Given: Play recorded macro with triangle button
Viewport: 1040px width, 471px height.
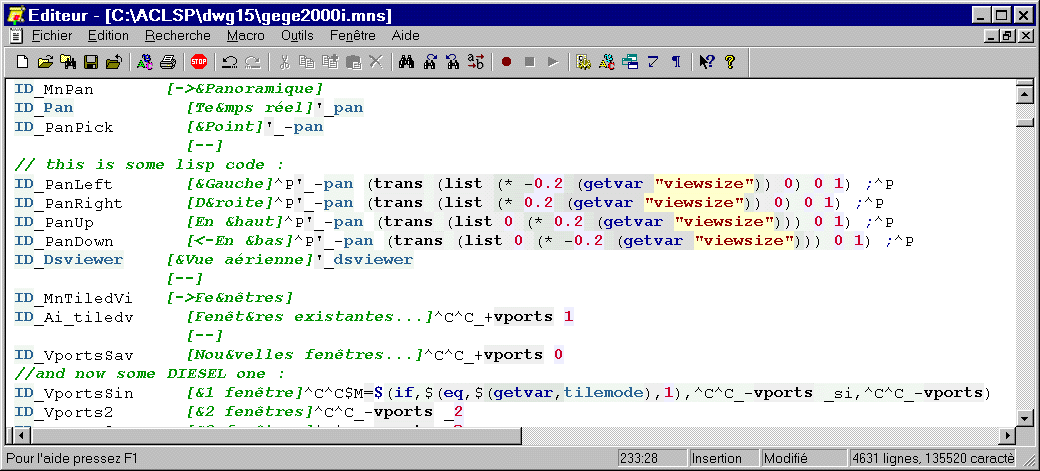Looking at the screenshot, I should [552, 62].
